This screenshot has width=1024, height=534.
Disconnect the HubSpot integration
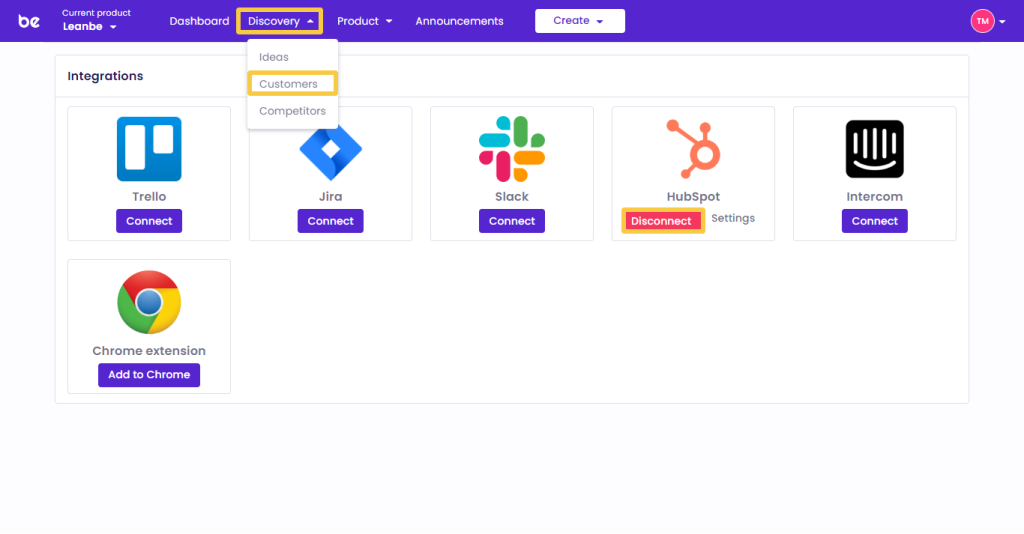[x=661, y=221]
